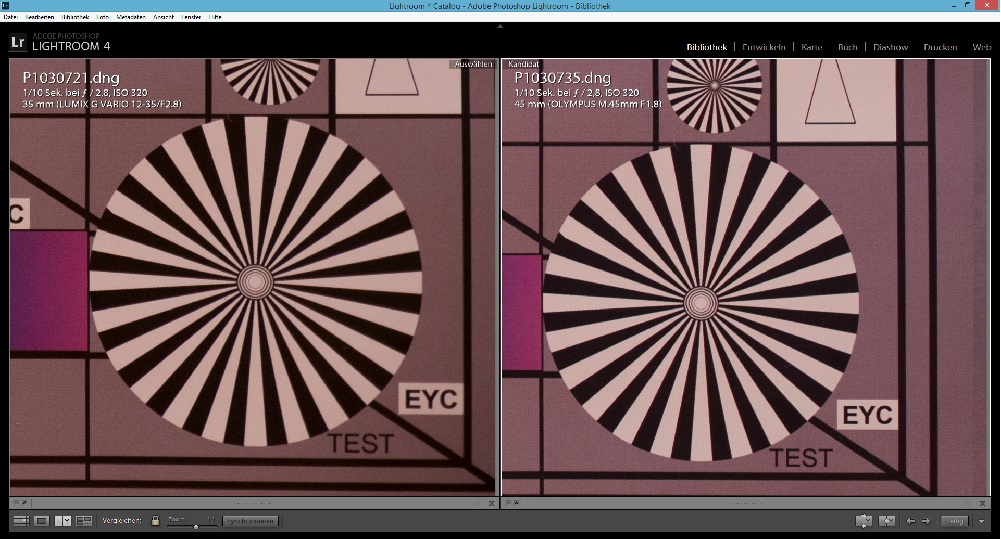
Task: Select previous photo arrow
Action: tap(911, 521)
